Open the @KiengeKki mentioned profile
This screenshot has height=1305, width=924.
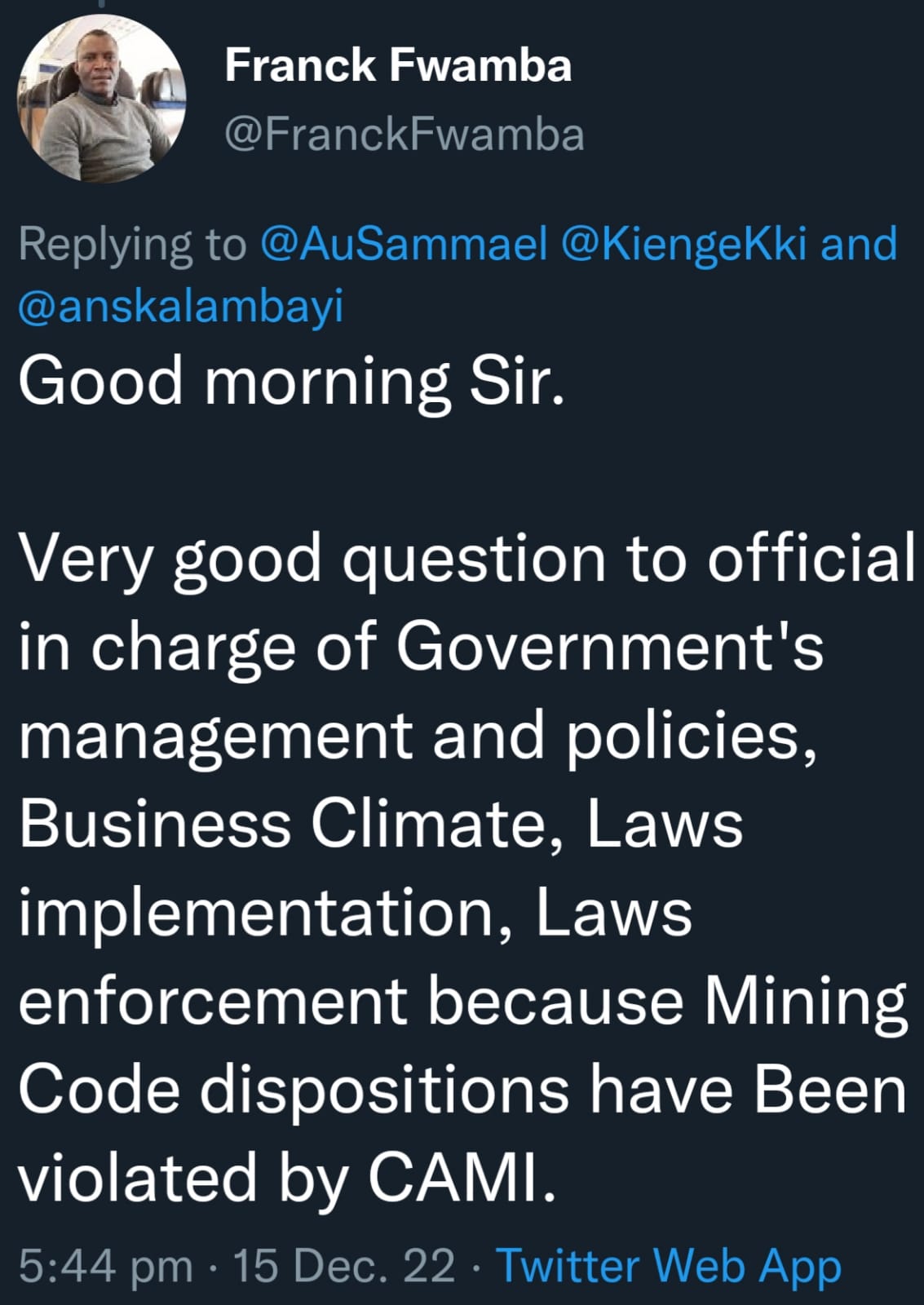[684, 244]
